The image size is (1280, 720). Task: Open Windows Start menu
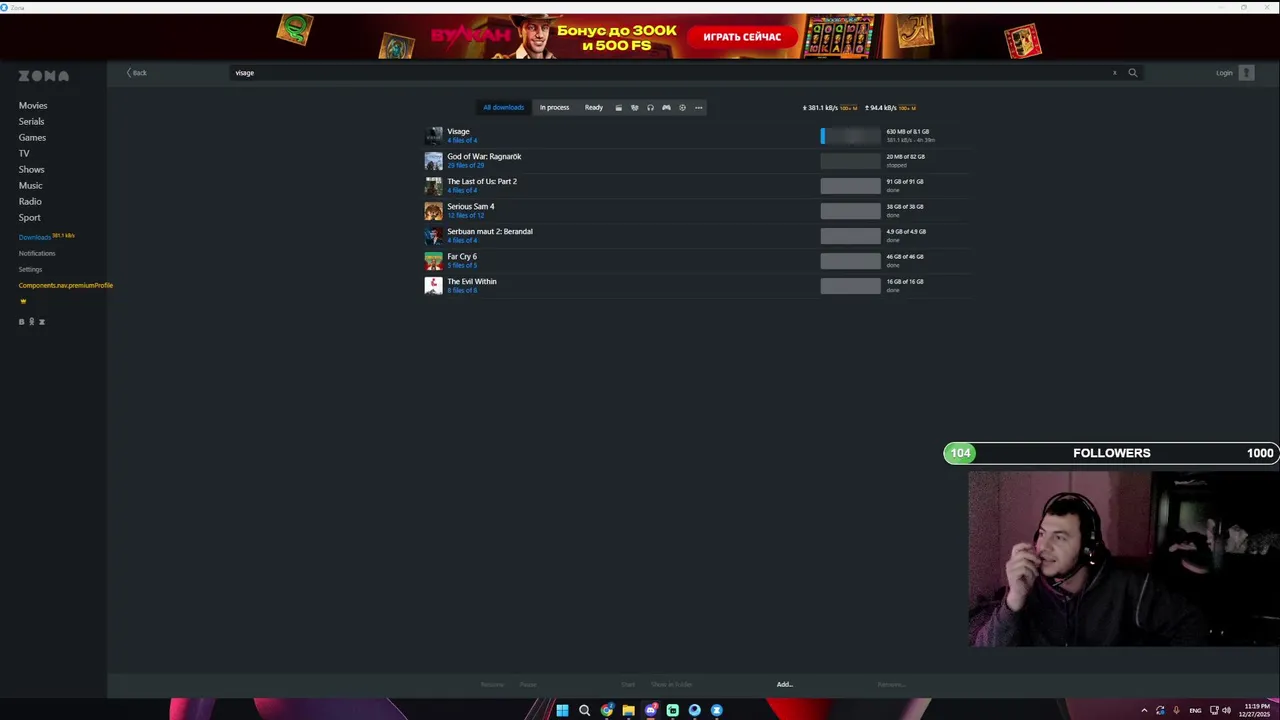[562, 710]
